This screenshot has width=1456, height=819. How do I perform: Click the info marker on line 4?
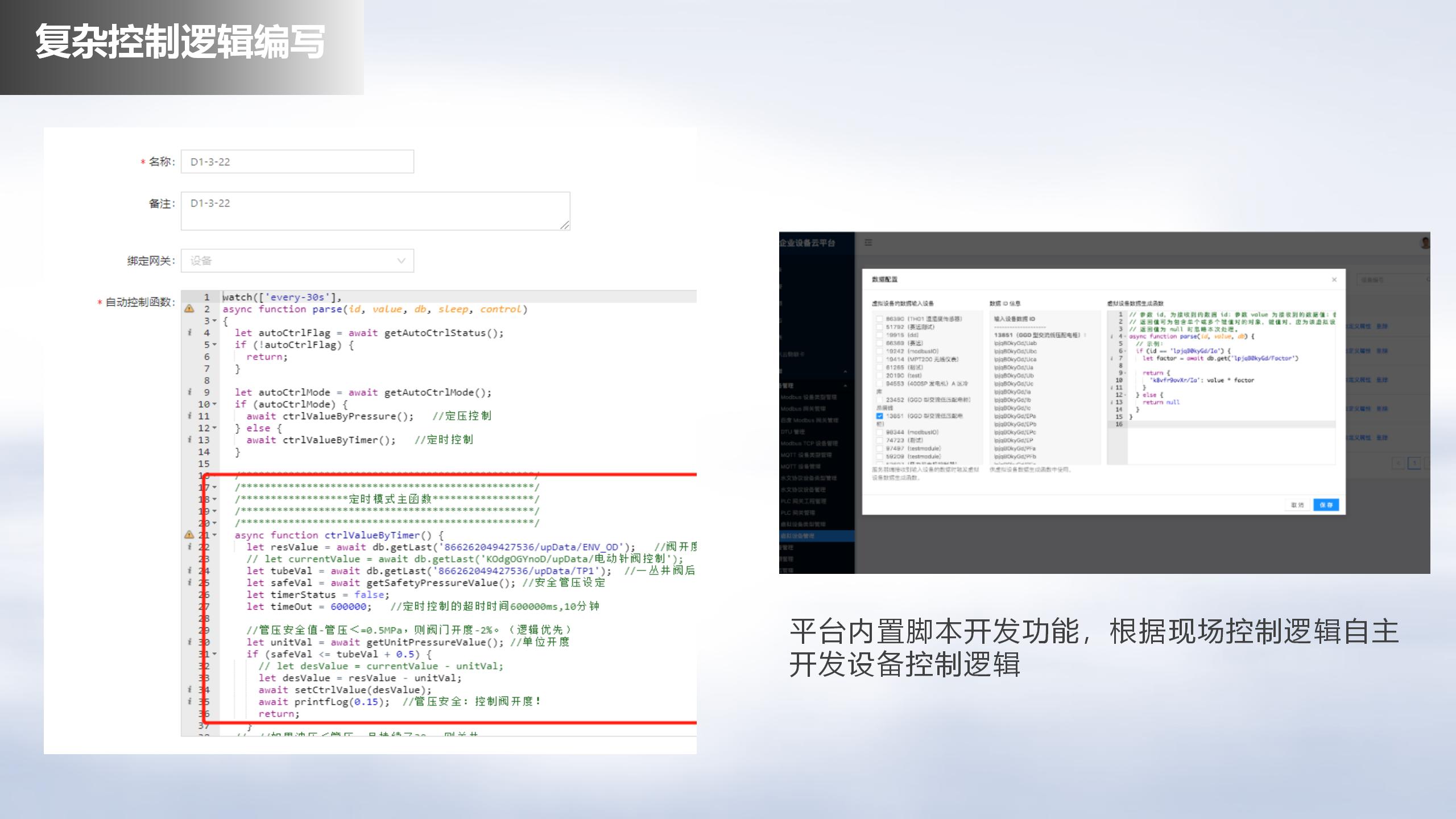pos(189,333)
